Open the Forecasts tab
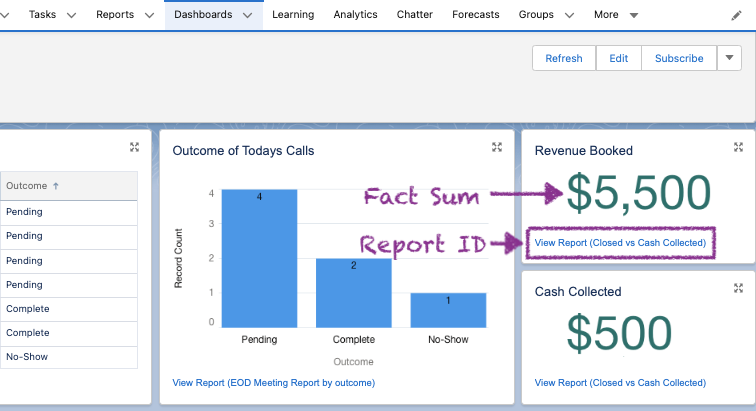 [x=476, y=15]
